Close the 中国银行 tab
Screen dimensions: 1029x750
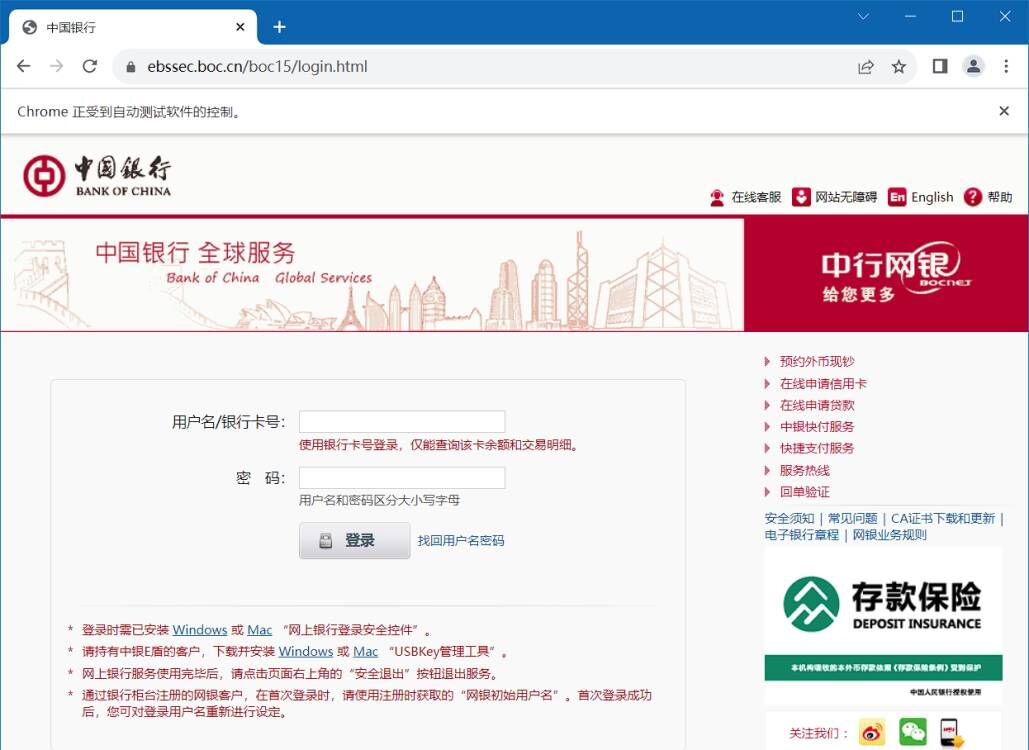pos(240,27)
